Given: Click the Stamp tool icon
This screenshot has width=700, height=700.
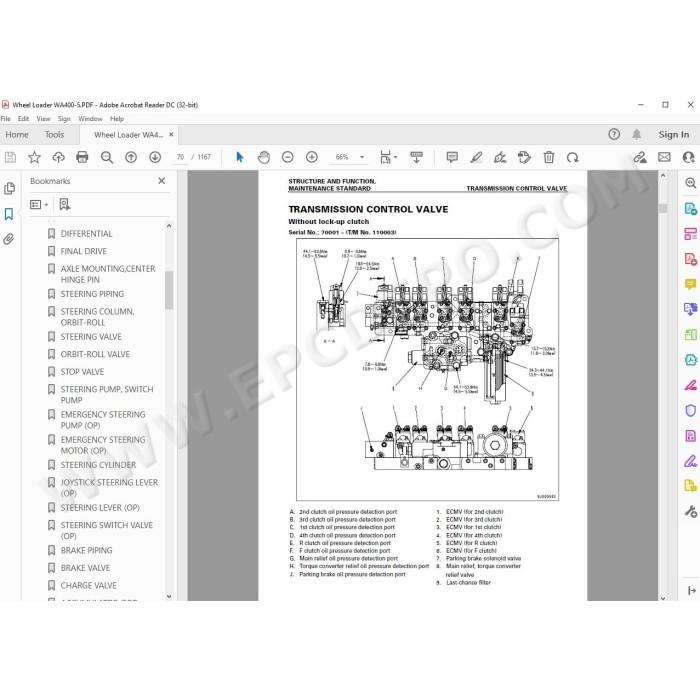Looking at the screenshot, I should [524, 157].
